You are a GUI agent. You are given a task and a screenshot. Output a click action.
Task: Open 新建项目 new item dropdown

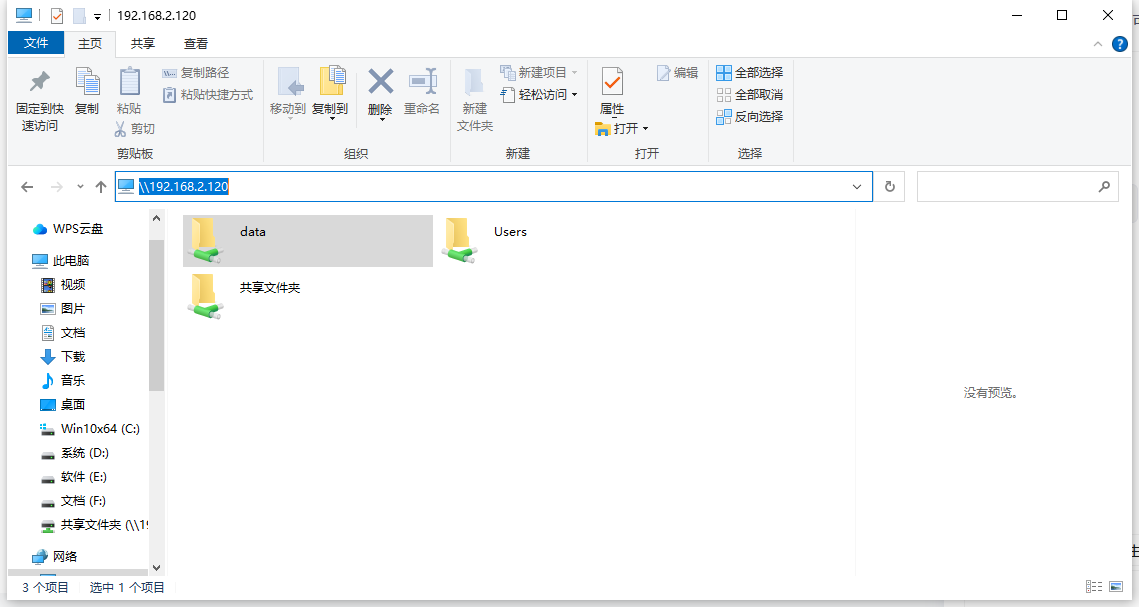(539, 73)
